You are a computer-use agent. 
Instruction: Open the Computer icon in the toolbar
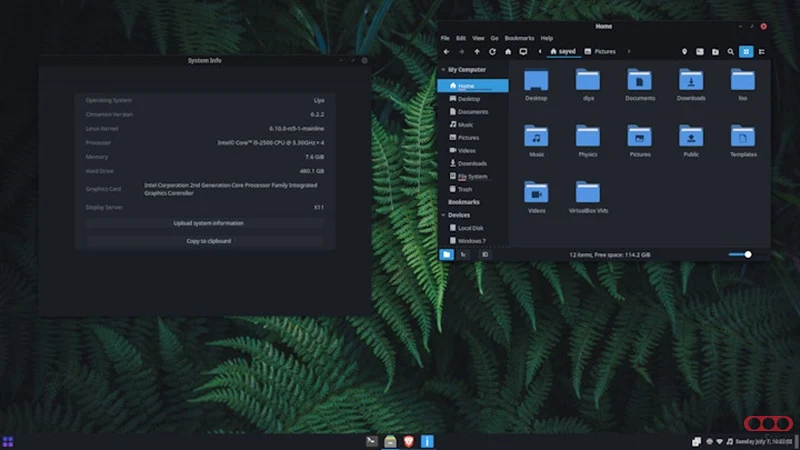[523, 51]
